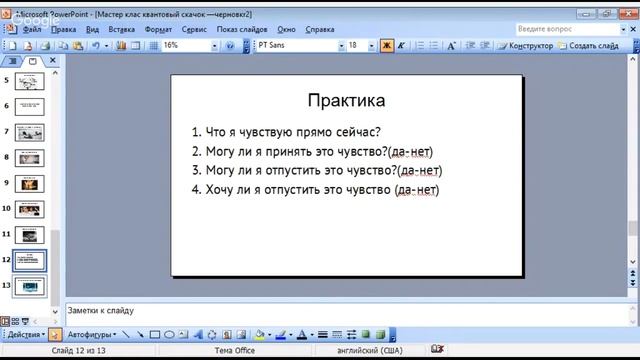Select the Oval drawing tool
This screenshot has height=360, width=640.
tap(169, 335)
